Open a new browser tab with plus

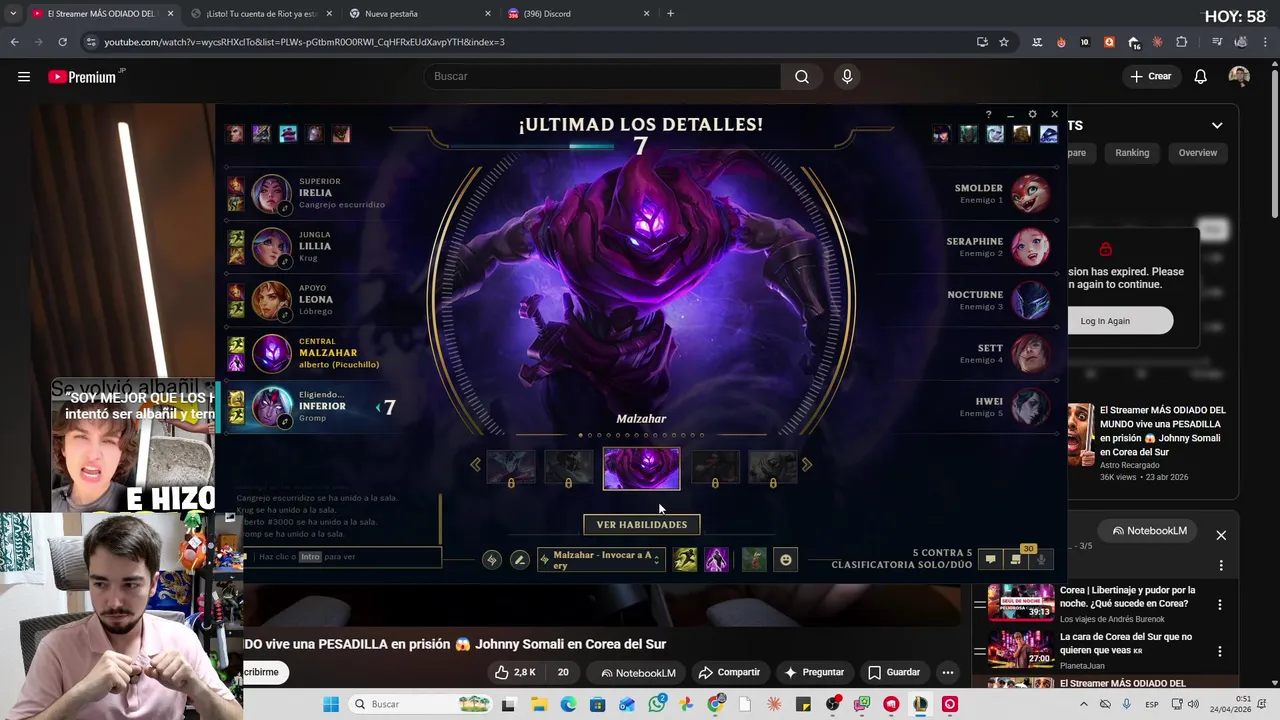[x=670, y=14]
